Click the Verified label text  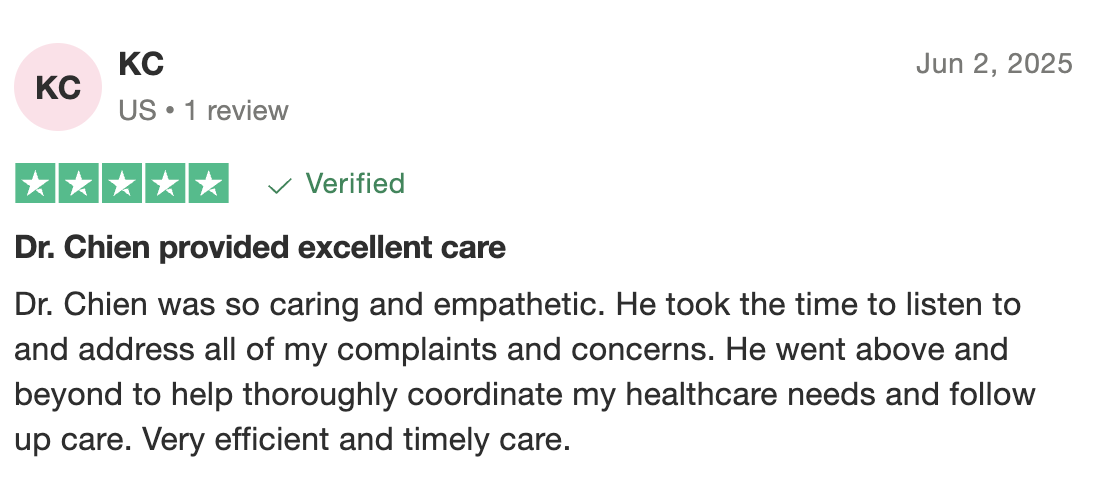[355, 184]
